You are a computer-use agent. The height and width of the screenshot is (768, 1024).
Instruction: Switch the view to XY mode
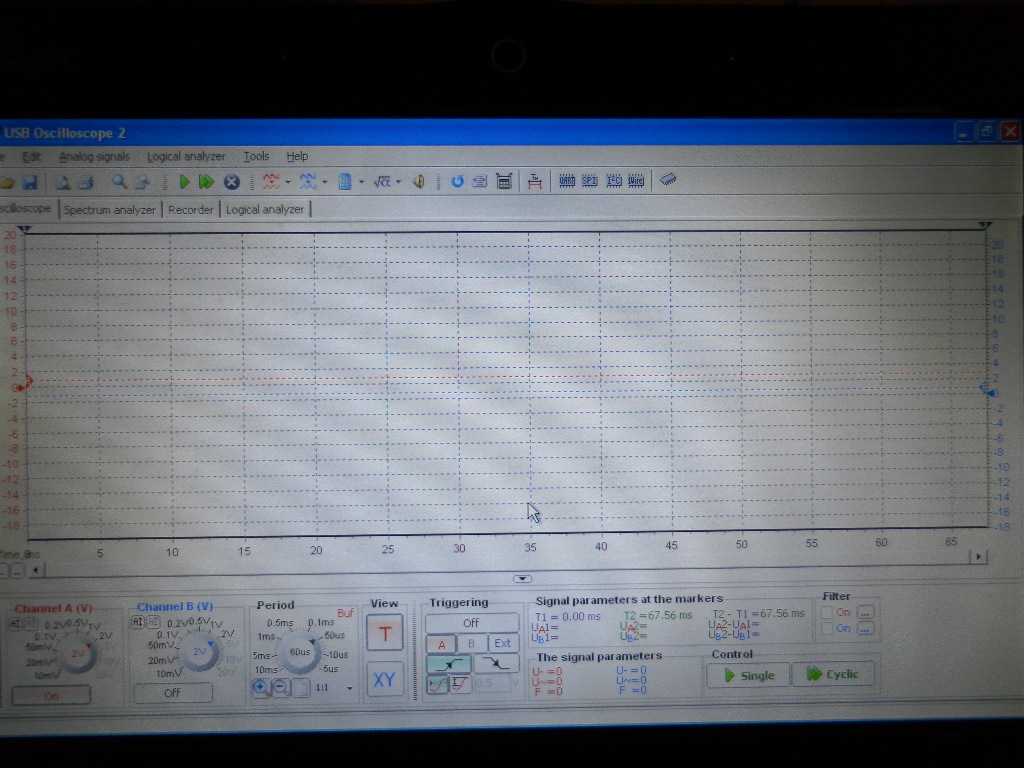384,679
